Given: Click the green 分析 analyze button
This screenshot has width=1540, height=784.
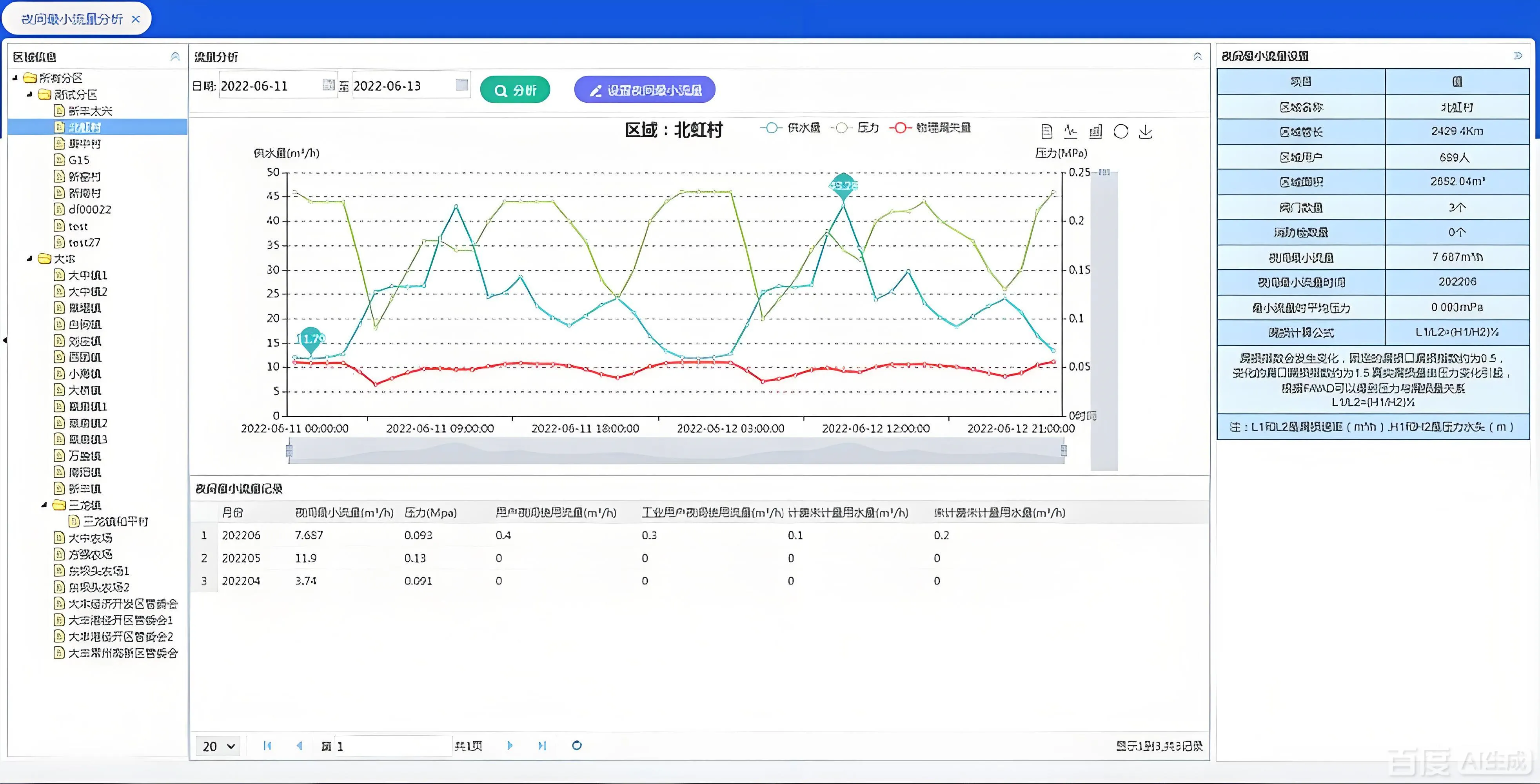Looking at the screenshot, I should (515, 90).
